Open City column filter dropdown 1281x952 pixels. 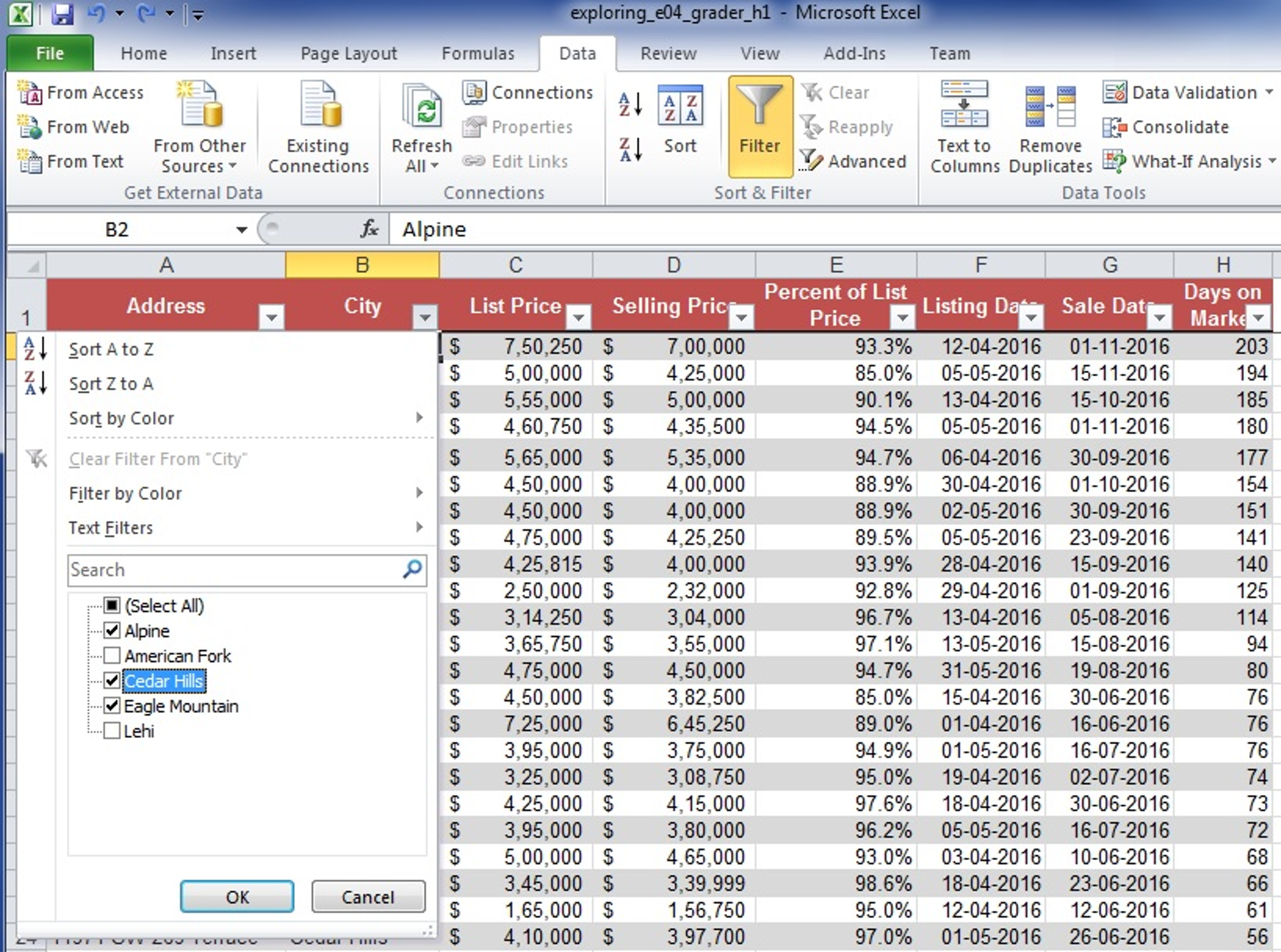click(x=425, y=317)
